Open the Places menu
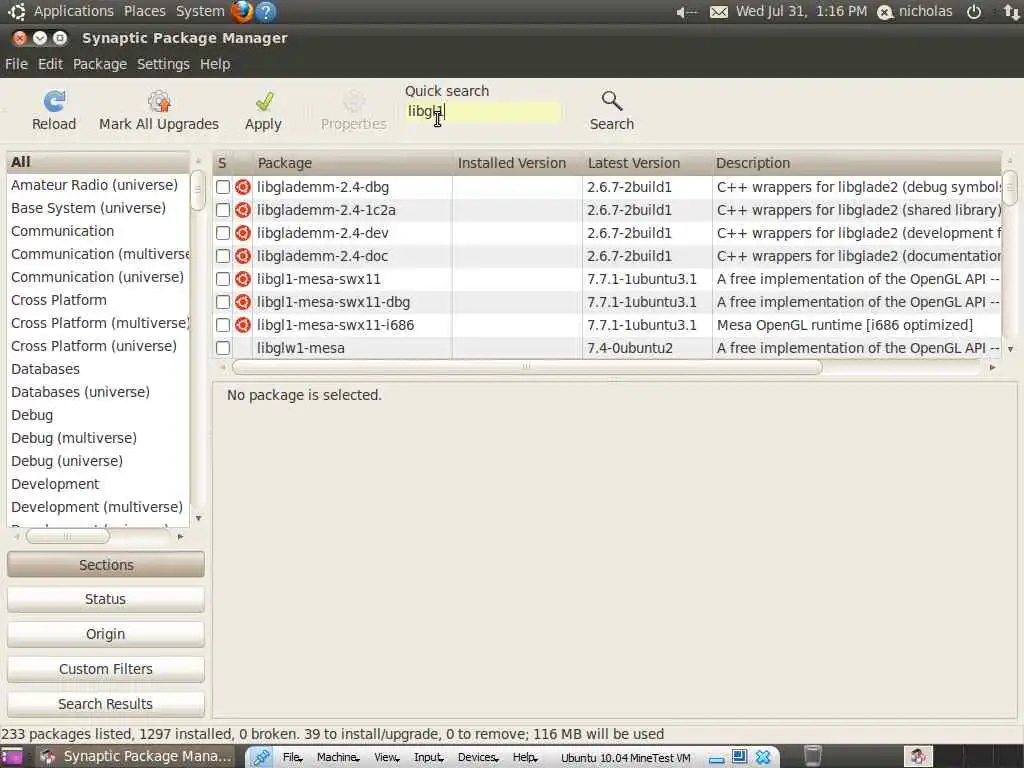This screenshot has height=768, width=1024. click(144, 11)
